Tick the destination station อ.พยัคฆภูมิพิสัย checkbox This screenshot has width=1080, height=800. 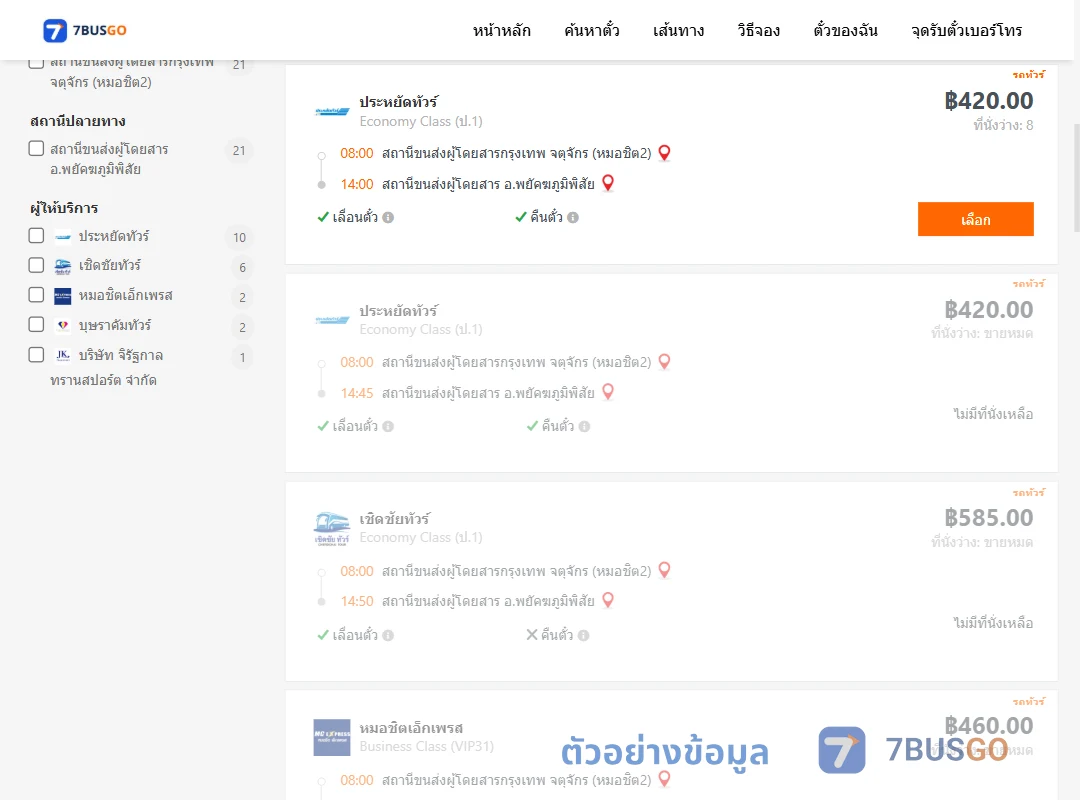point(37,149)
